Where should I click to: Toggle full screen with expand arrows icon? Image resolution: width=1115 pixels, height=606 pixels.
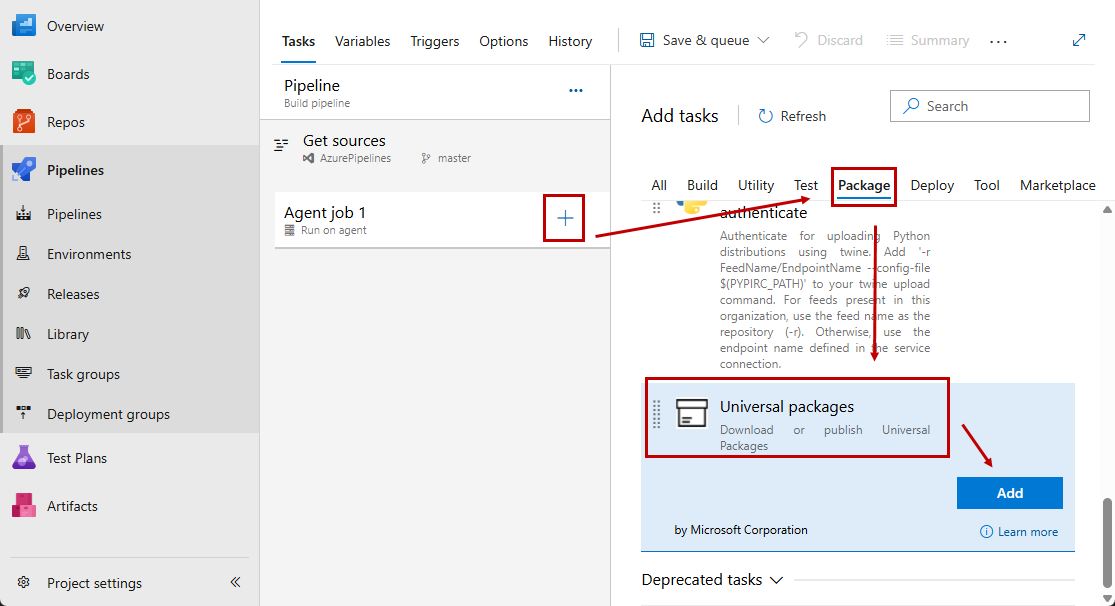click(x=1079, y=40)
